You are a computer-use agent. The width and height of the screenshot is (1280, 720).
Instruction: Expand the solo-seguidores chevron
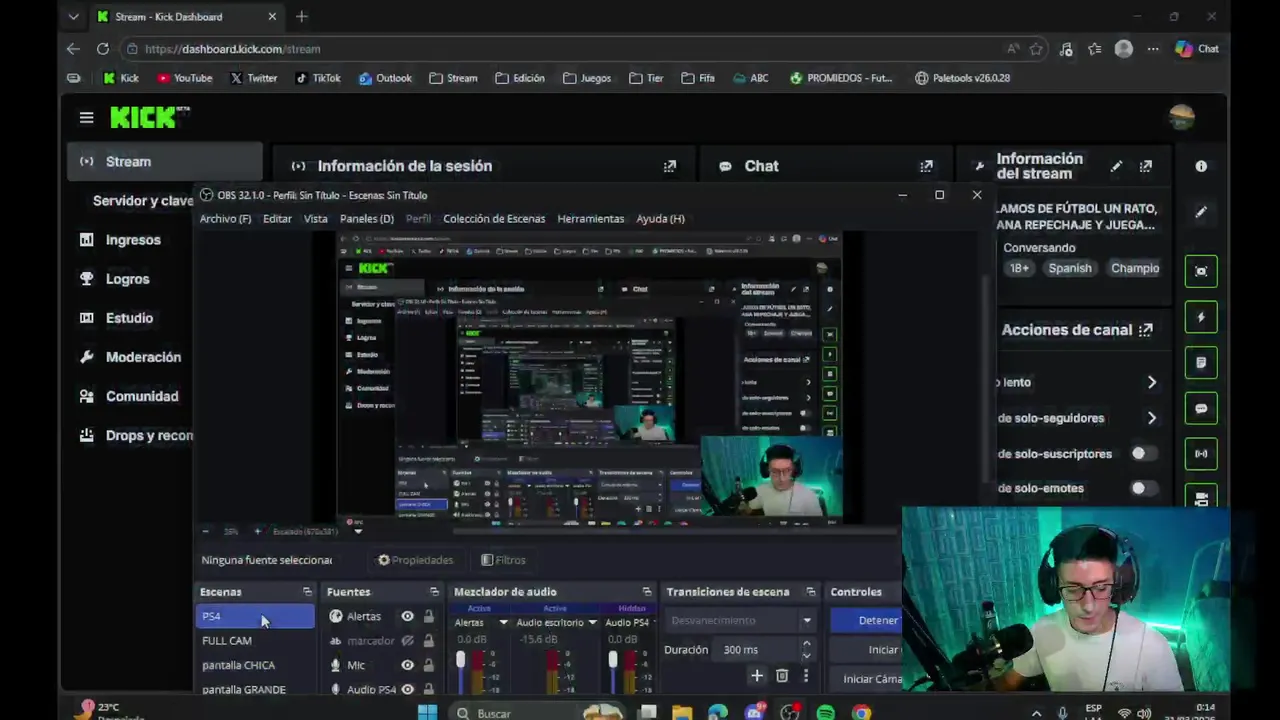tap(1152, 418)
